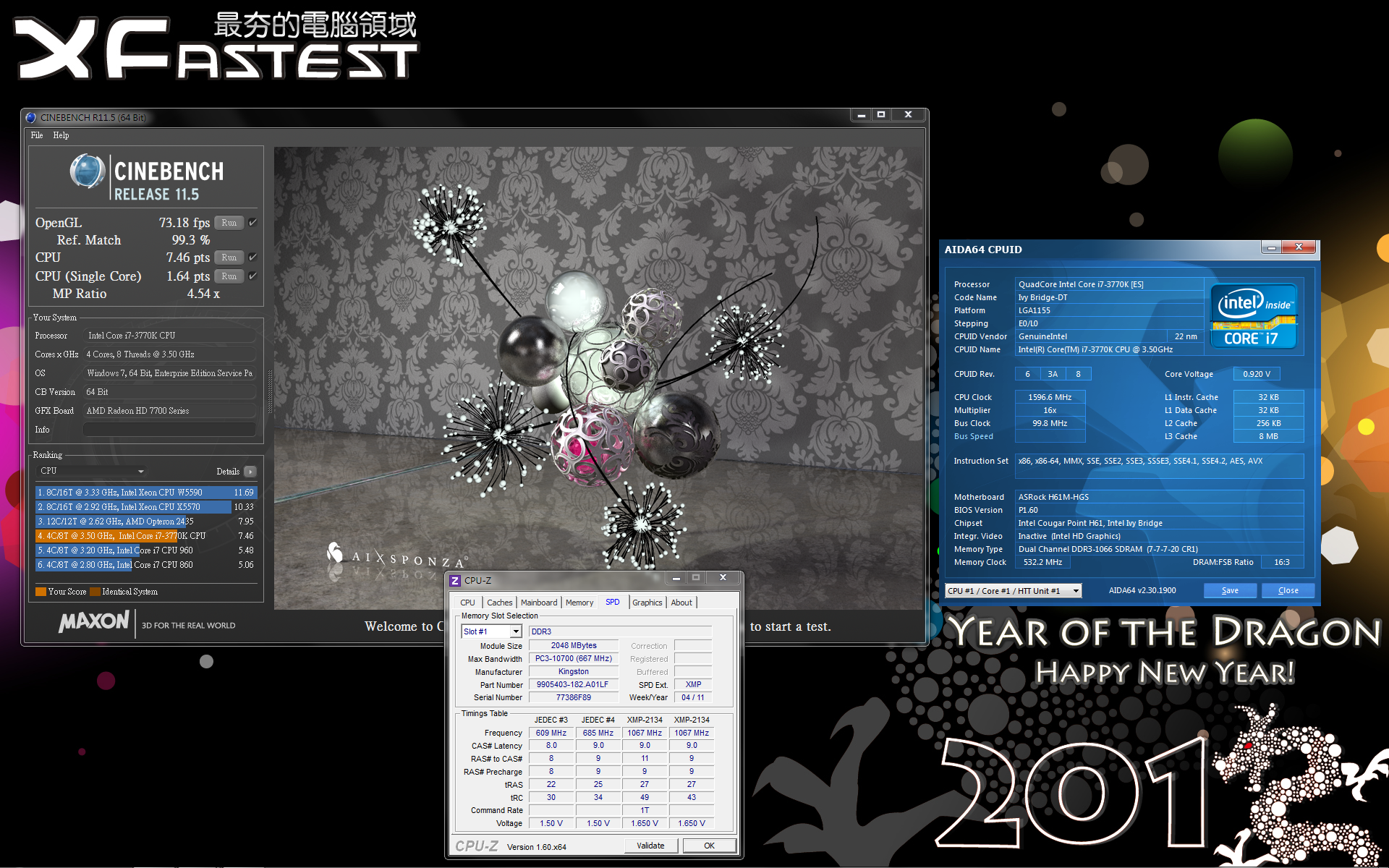
Task: Click the Intel Core i7 badge logo
Action: [x=1254, y=316]
